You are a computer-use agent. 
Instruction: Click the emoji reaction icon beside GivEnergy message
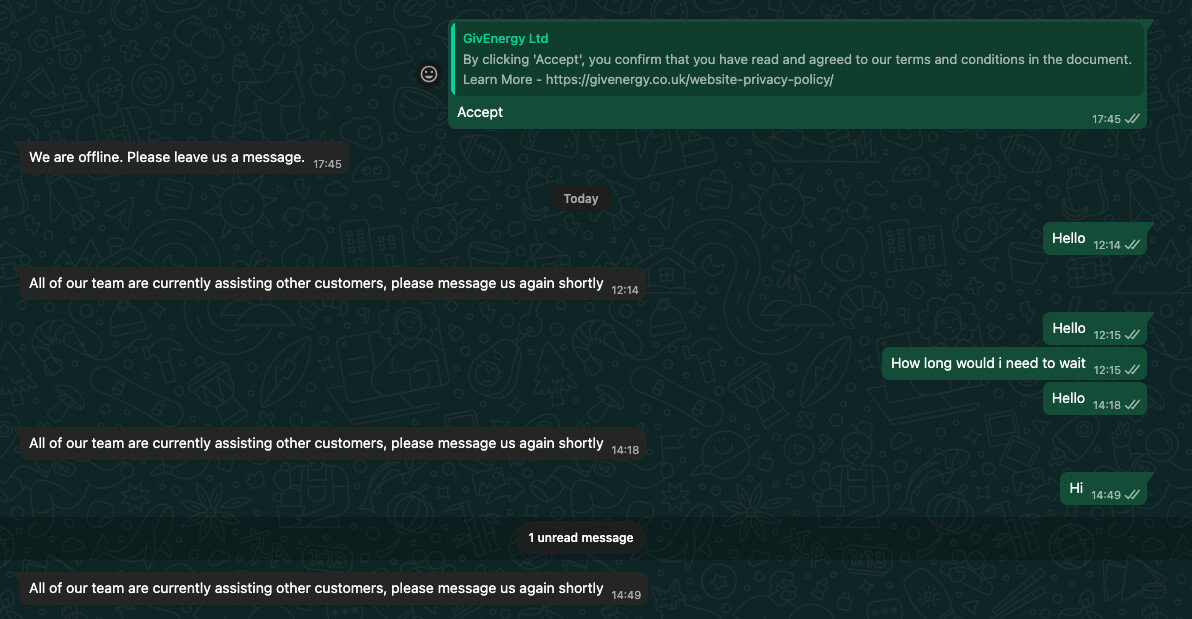tap(429, 74)
